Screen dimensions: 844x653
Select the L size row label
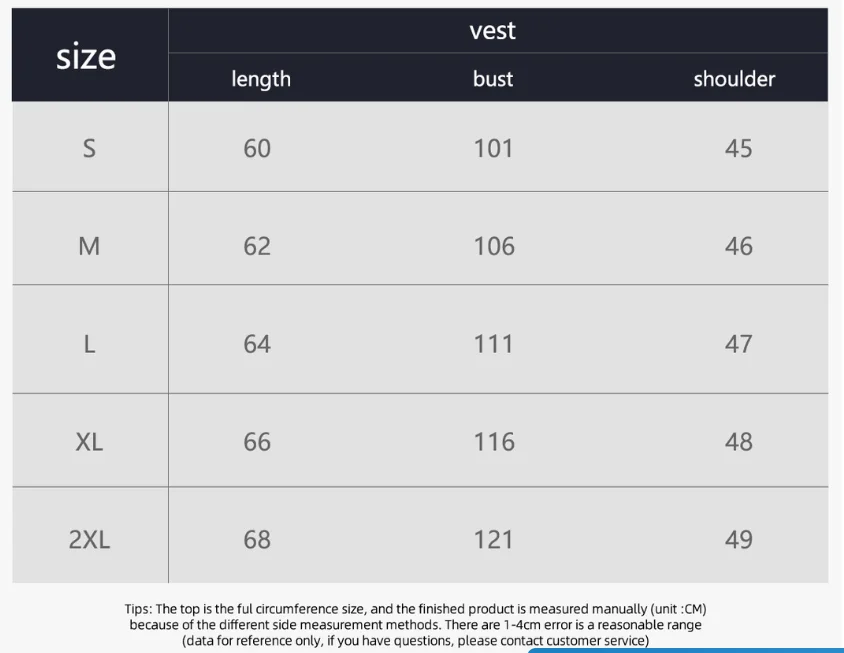(89, 344)
